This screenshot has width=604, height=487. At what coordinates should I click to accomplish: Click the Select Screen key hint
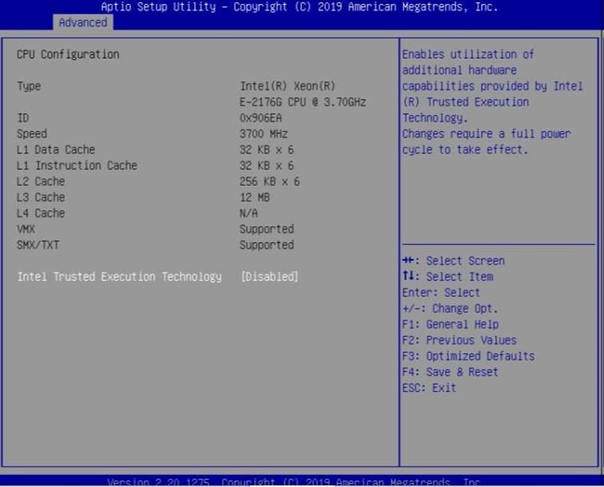(453, 261)
